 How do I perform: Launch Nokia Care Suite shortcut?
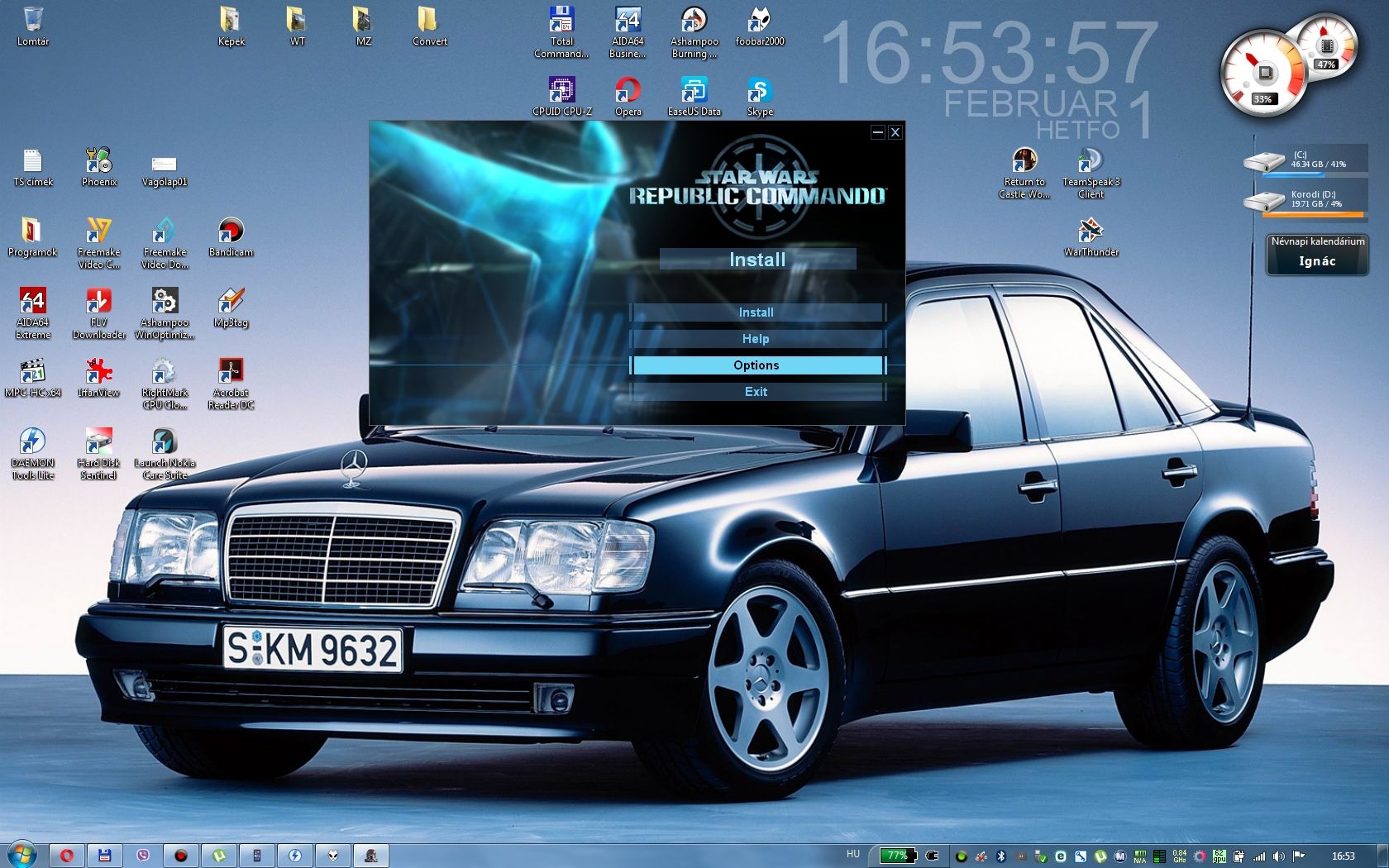165,454
